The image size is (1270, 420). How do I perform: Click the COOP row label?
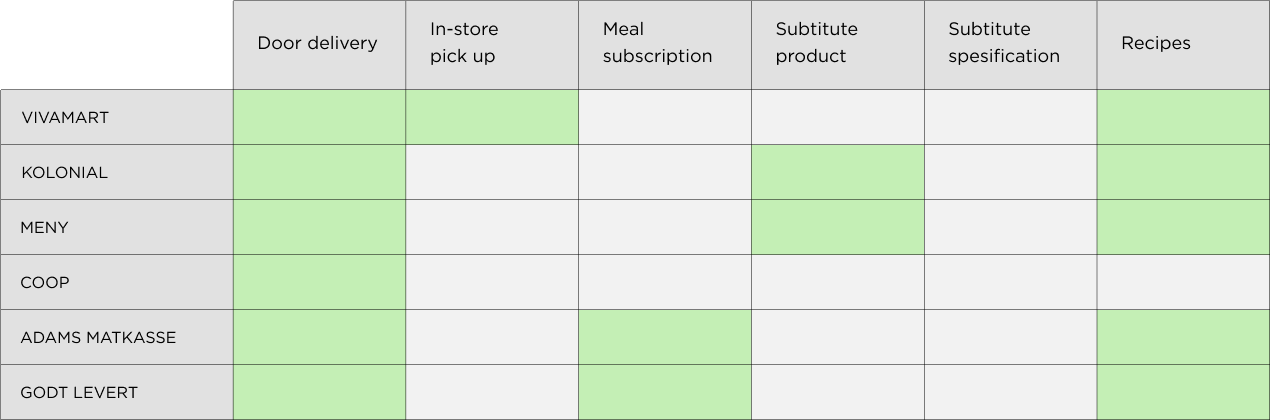(x=46, y=282)
